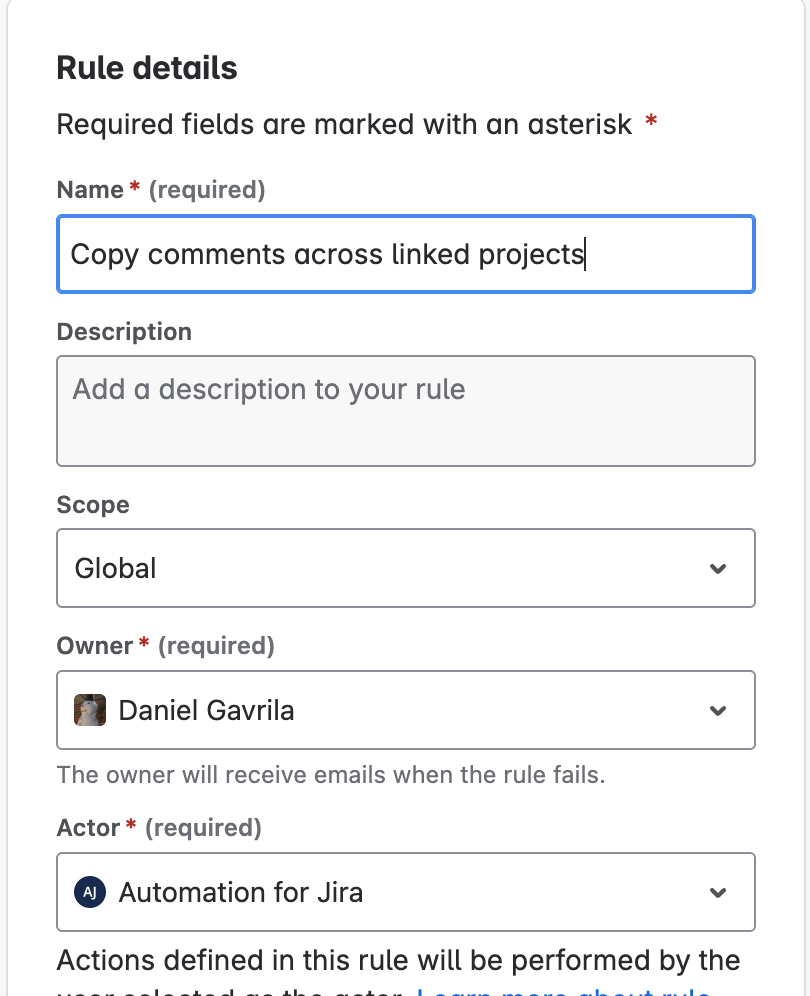
Task: Open the Owner dropdown on Daniel Gavrila's name
Action: click(206, 711)
